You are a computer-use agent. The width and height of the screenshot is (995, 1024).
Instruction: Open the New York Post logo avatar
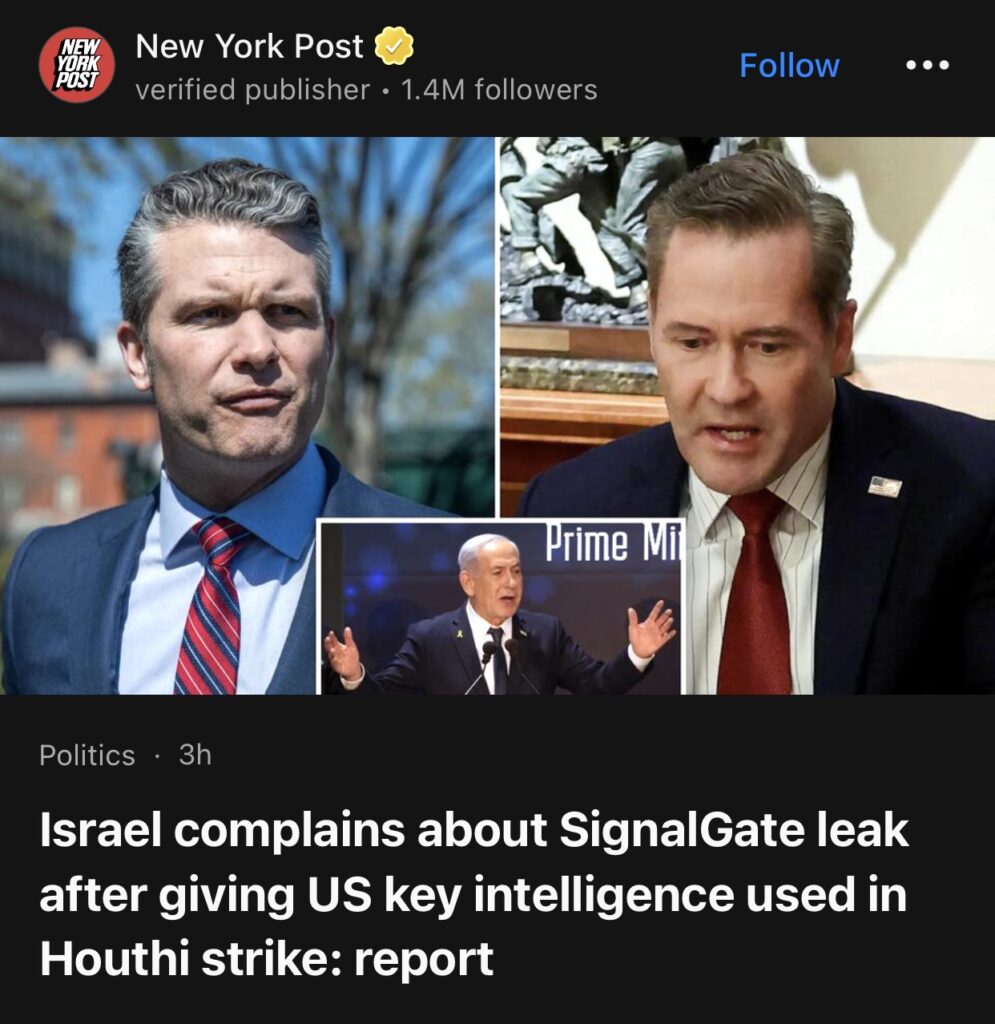pos(76,65)
